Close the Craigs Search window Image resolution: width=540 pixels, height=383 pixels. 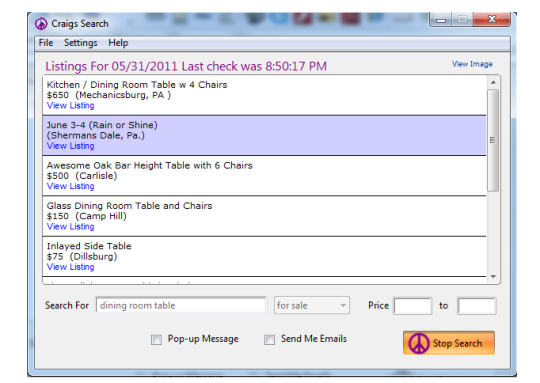(491, 19)
